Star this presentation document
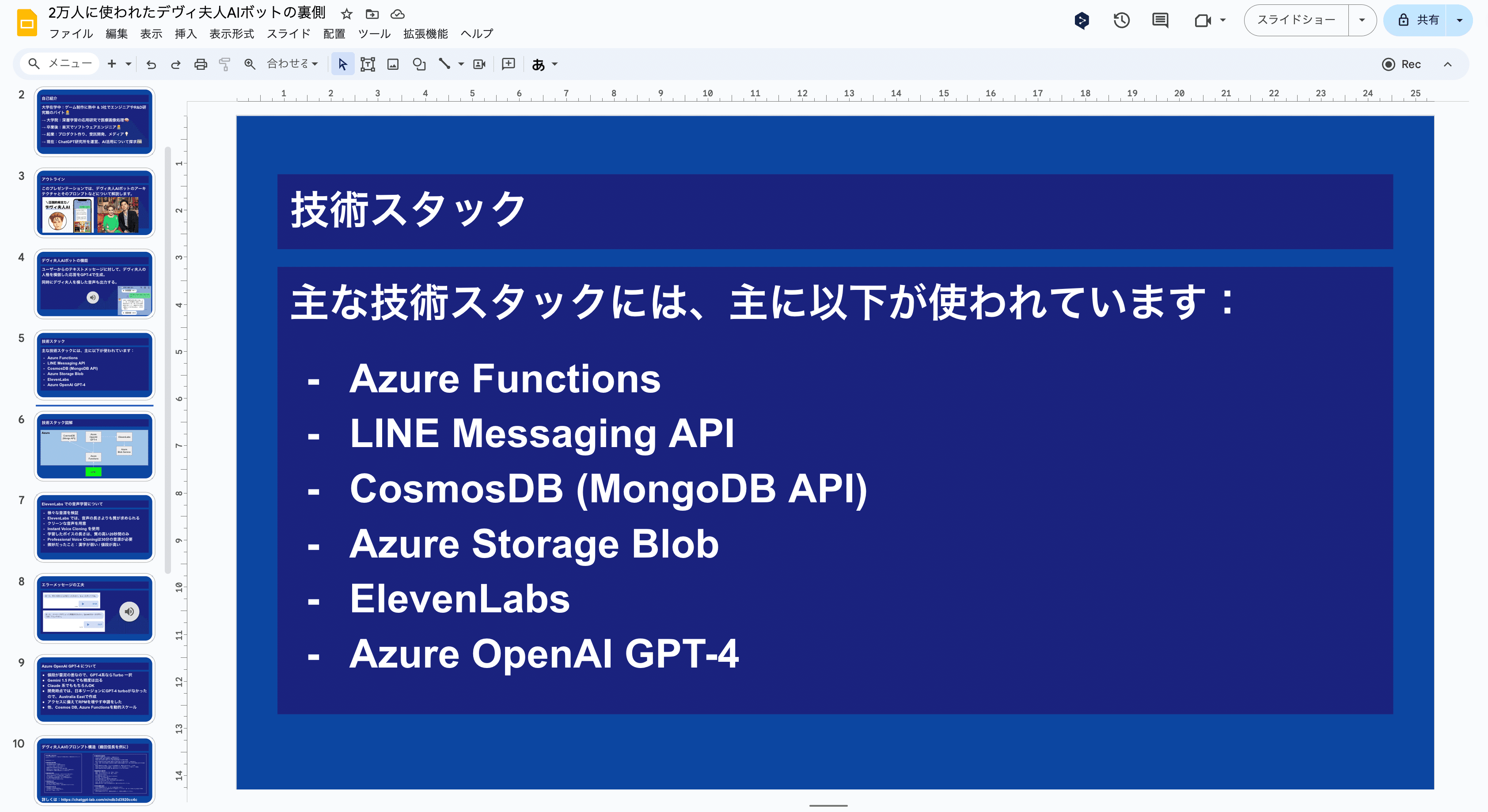 coord(346,14)
